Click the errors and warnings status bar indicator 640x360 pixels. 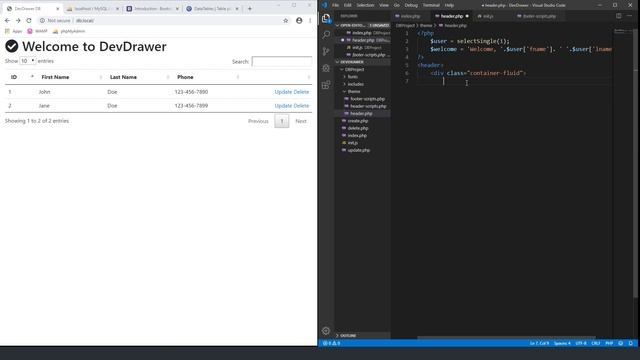coord(332,343)
